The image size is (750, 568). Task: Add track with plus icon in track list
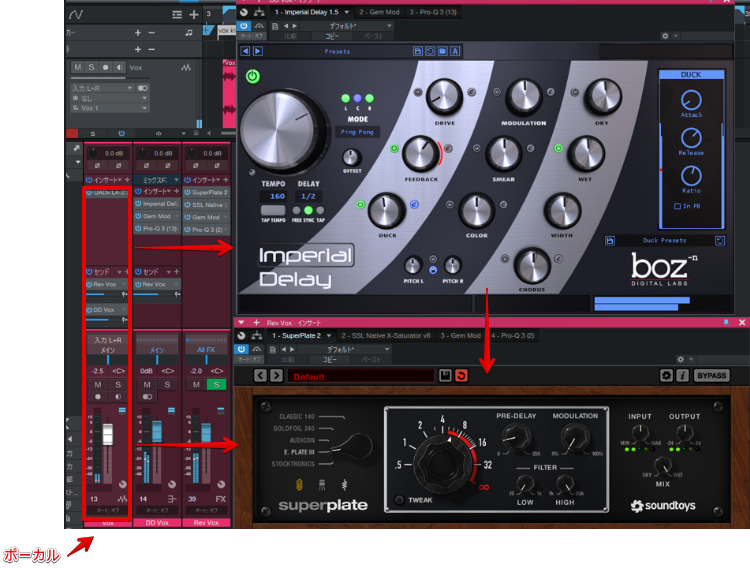[x=194, y=15]
